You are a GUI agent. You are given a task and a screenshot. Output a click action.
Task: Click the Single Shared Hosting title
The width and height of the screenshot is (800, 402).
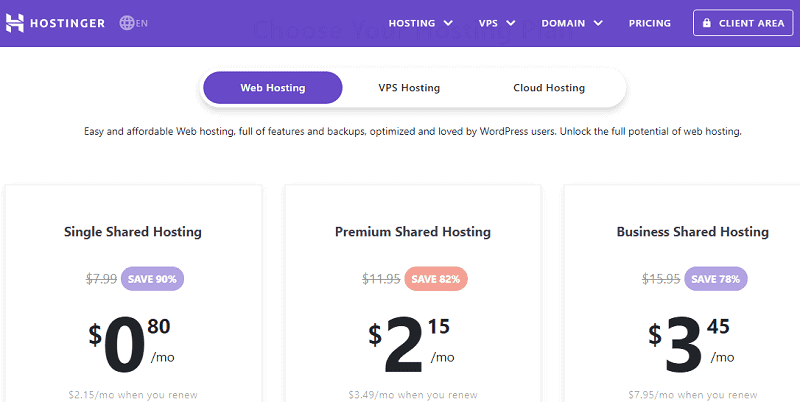coord(133,232)
